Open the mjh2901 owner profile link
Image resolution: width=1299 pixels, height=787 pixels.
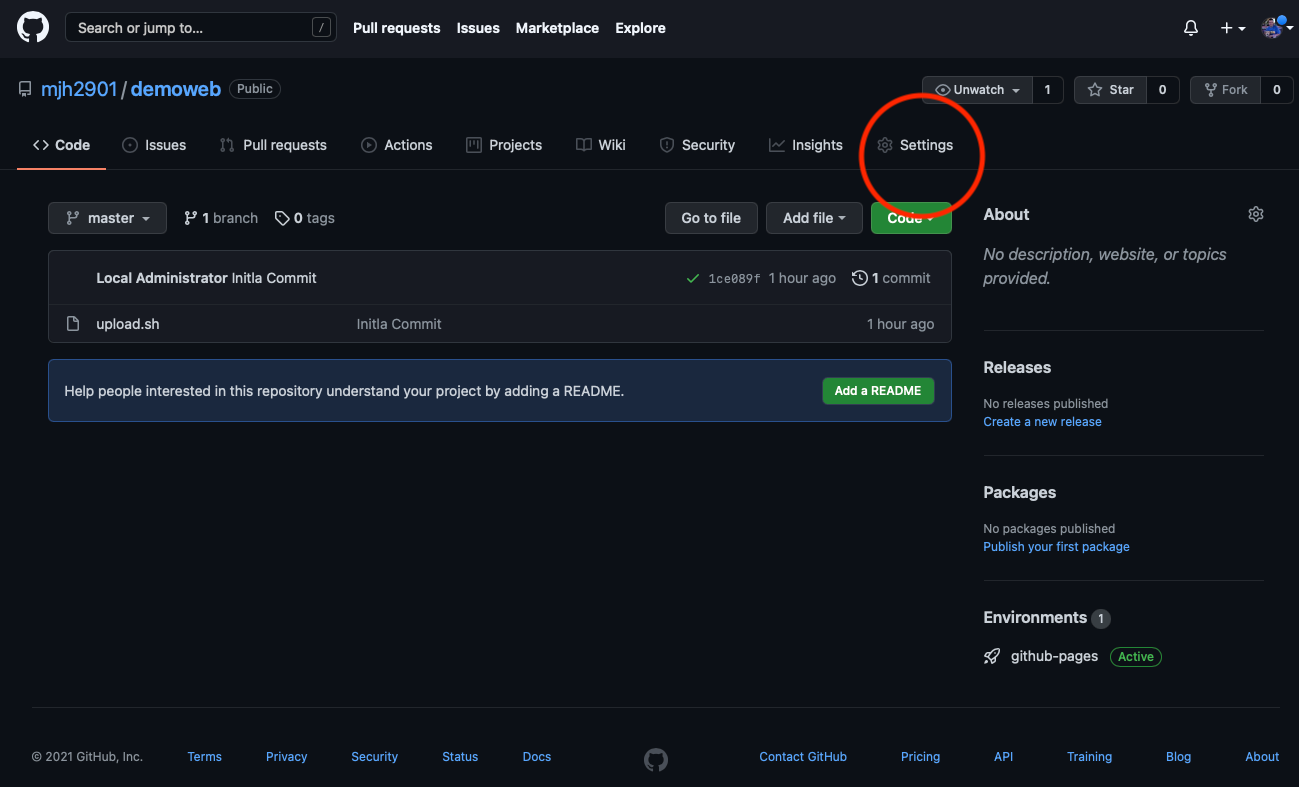(78, 89)
